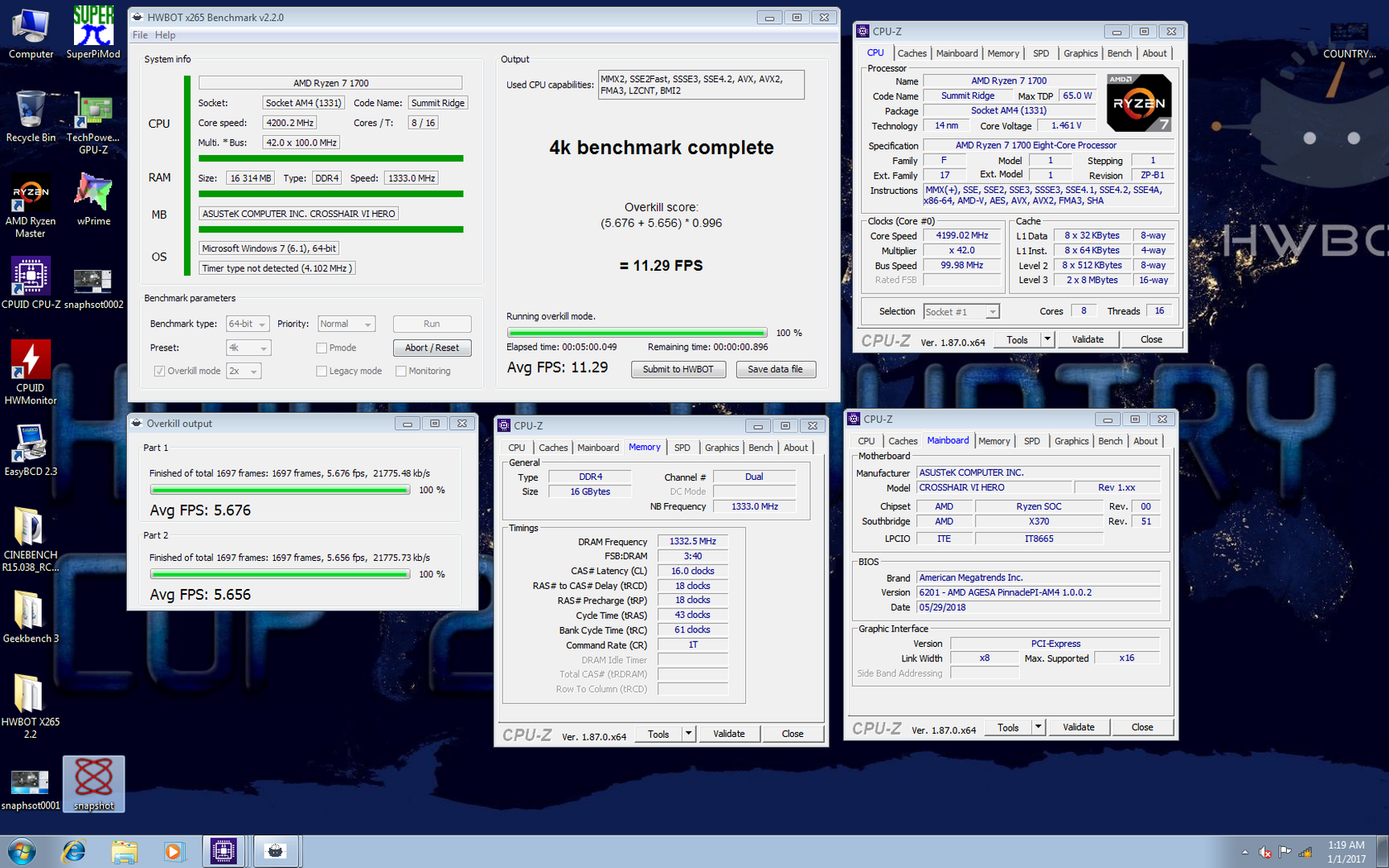1389x868 pixels.
Task: Open File menu in HWBOT x265
Action: (x=140, y=35)
